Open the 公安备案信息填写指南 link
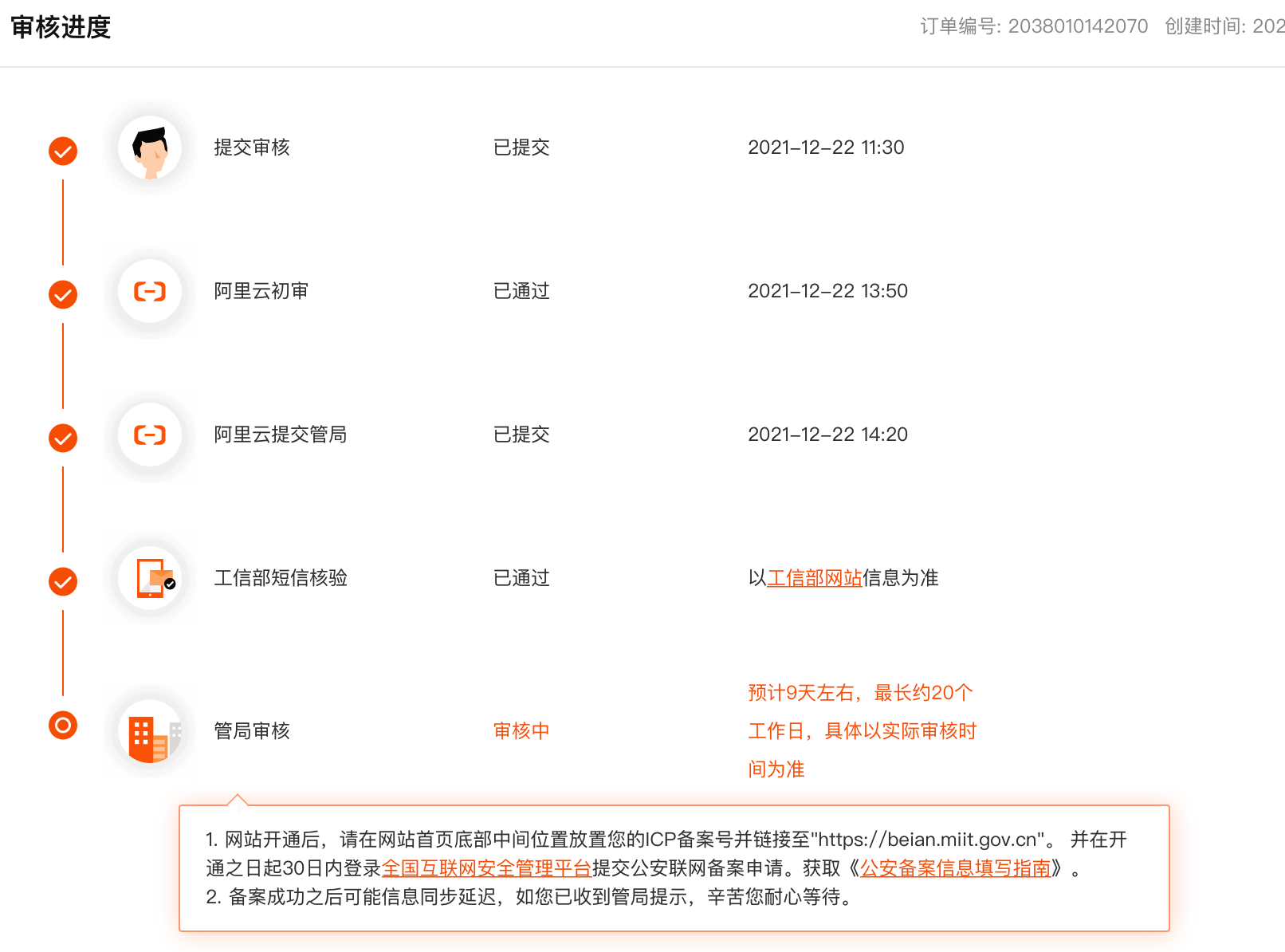1285x952 pixels. pyautogui.click(x=955, y=868)
